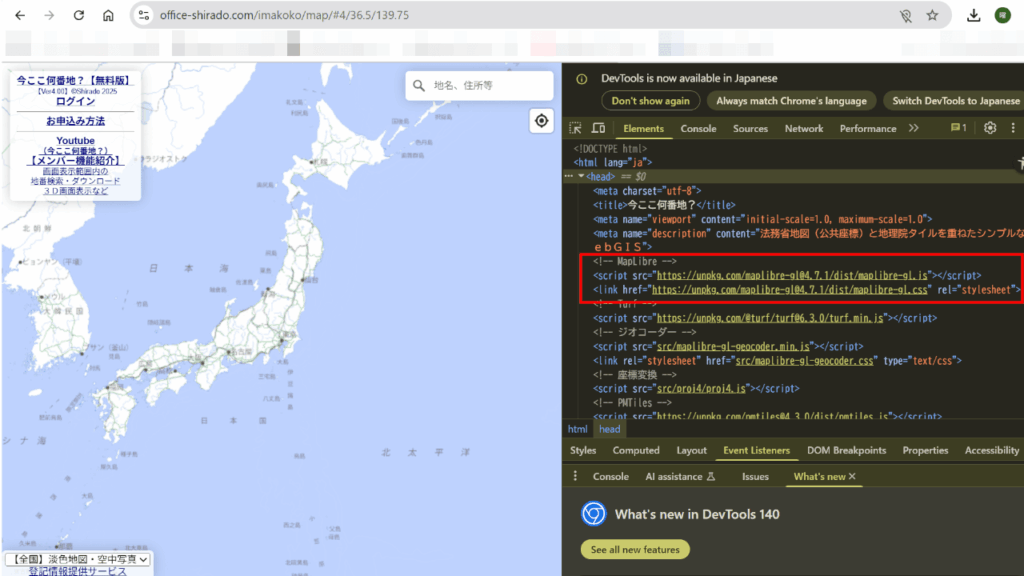Click the map geolocate crosshair button

pos(541,121)
